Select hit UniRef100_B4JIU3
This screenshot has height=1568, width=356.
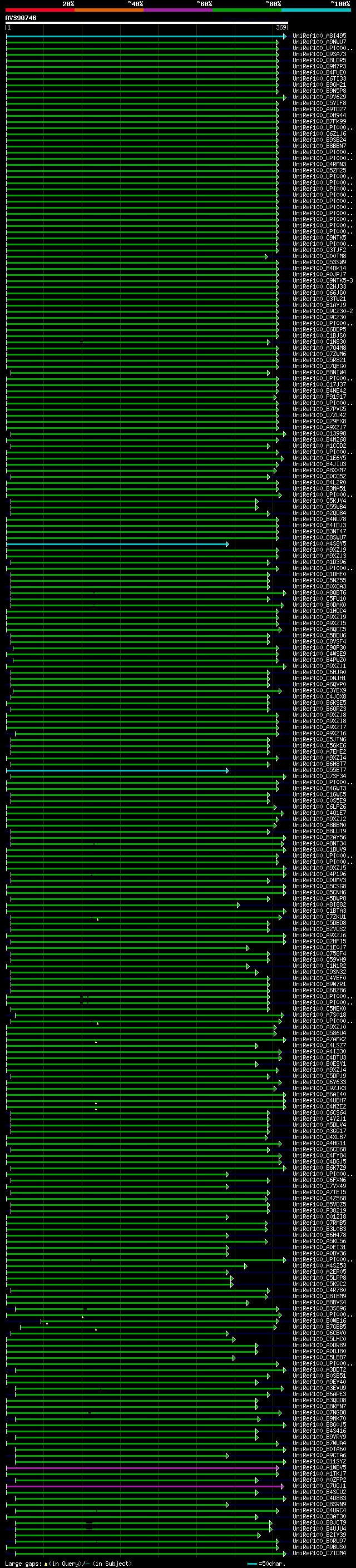tap(319, 464)
